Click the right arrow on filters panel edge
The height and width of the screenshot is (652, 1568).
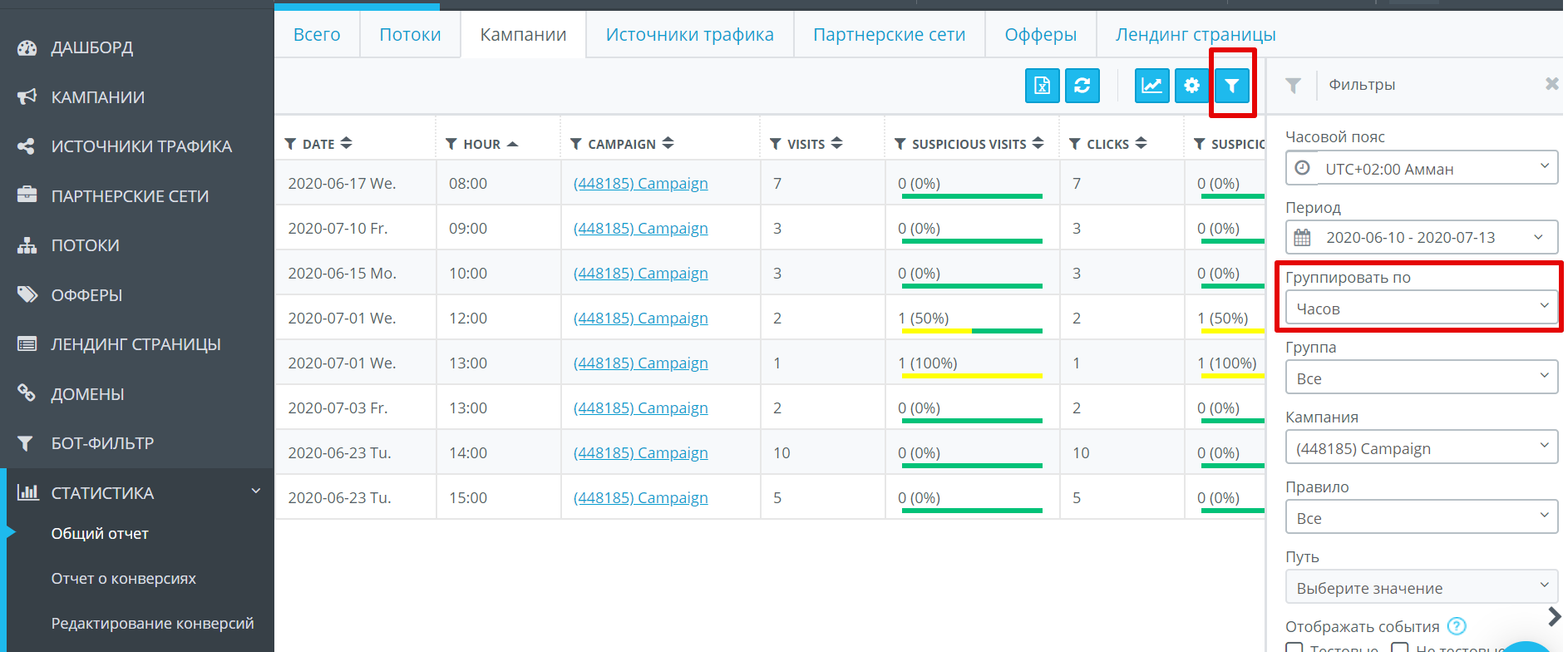click(x=1554, y=616)
